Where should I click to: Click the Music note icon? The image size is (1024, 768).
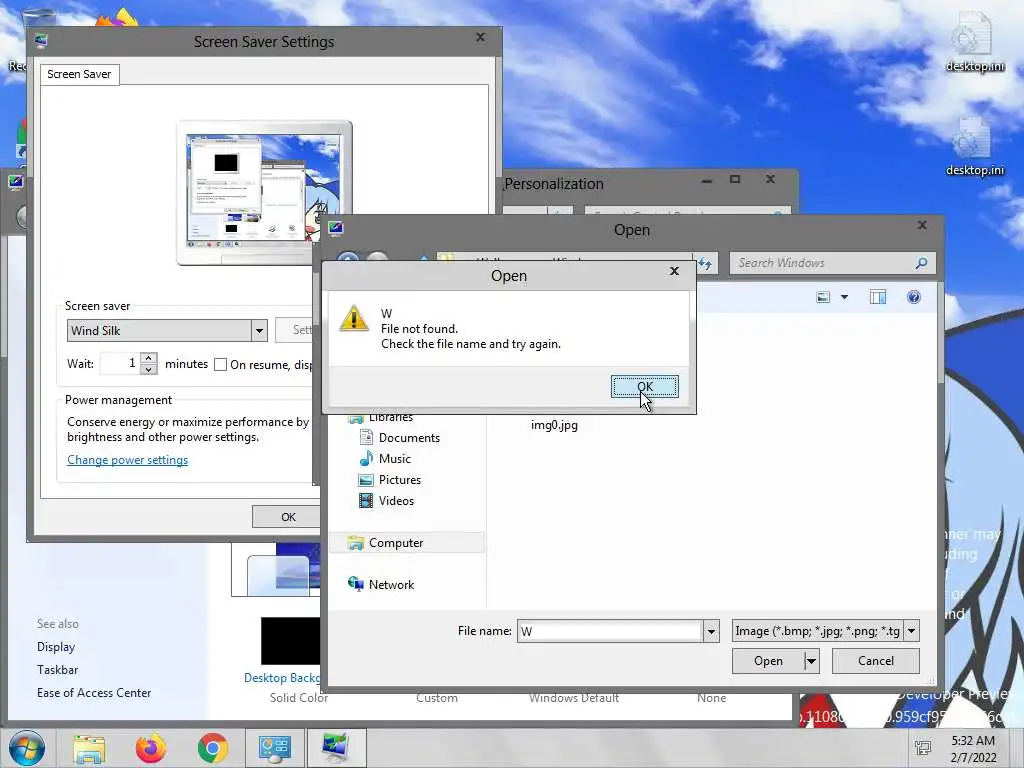pos(366,458)
